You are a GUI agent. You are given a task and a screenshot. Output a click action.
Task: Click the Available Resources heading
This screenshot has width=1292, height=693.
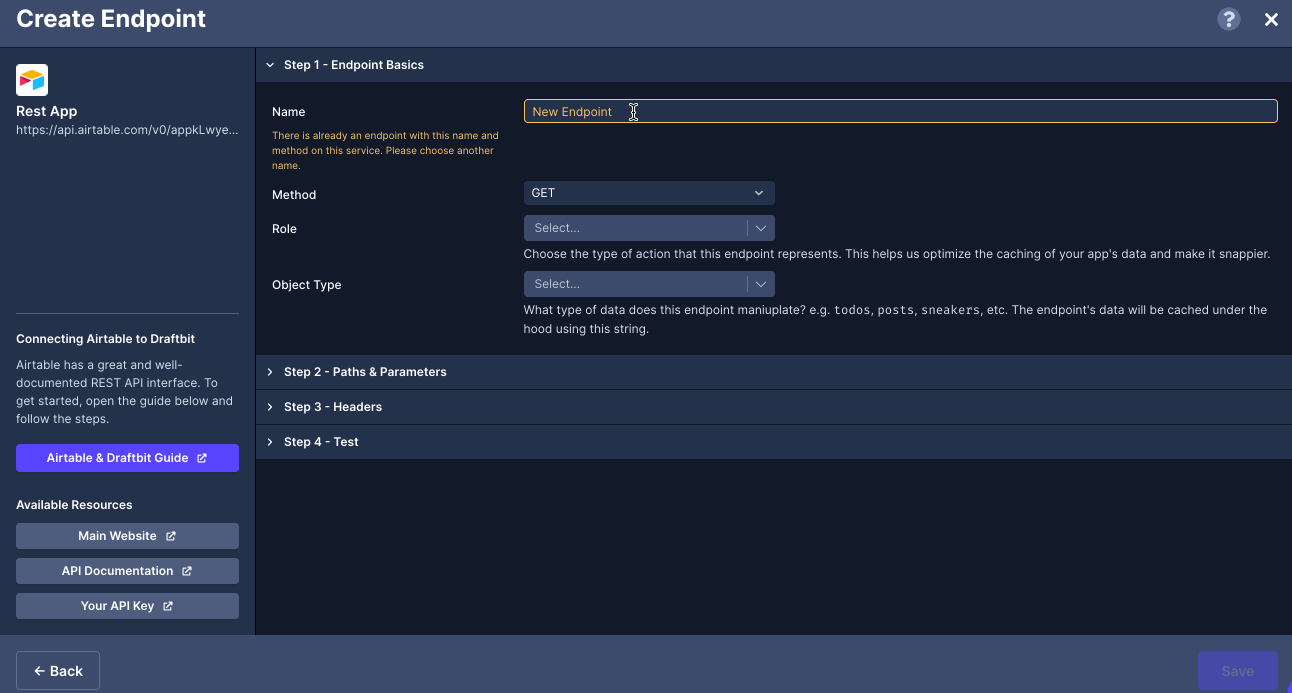coord(74,505)
